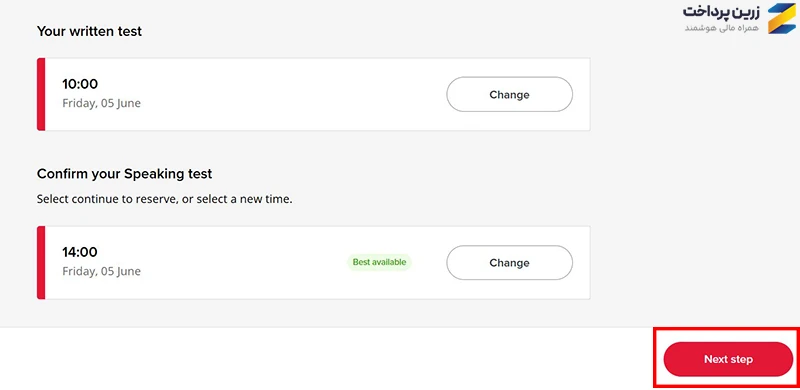Click the ZarinPal logo icon

pyautogui.click(x=781, y=18)
